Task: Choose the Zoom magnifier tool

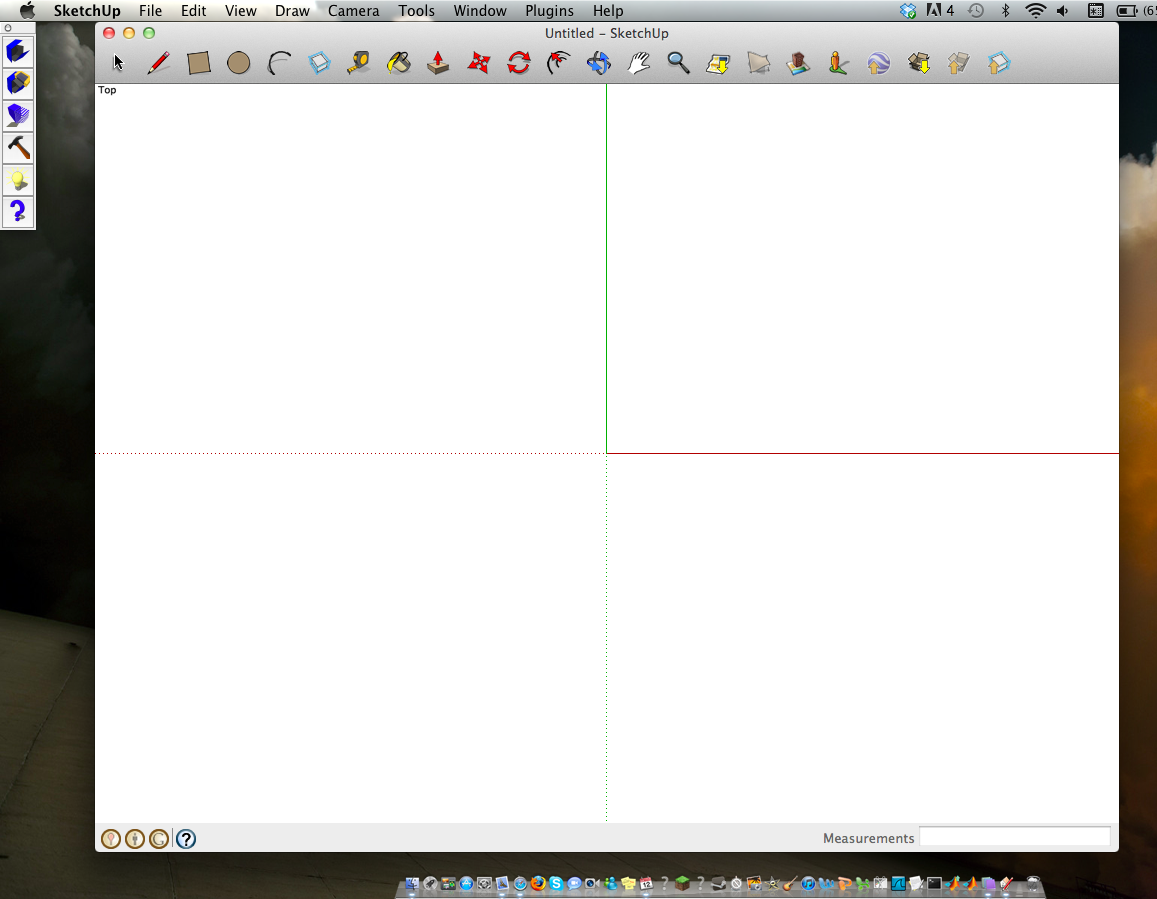Action: point(678,63)
